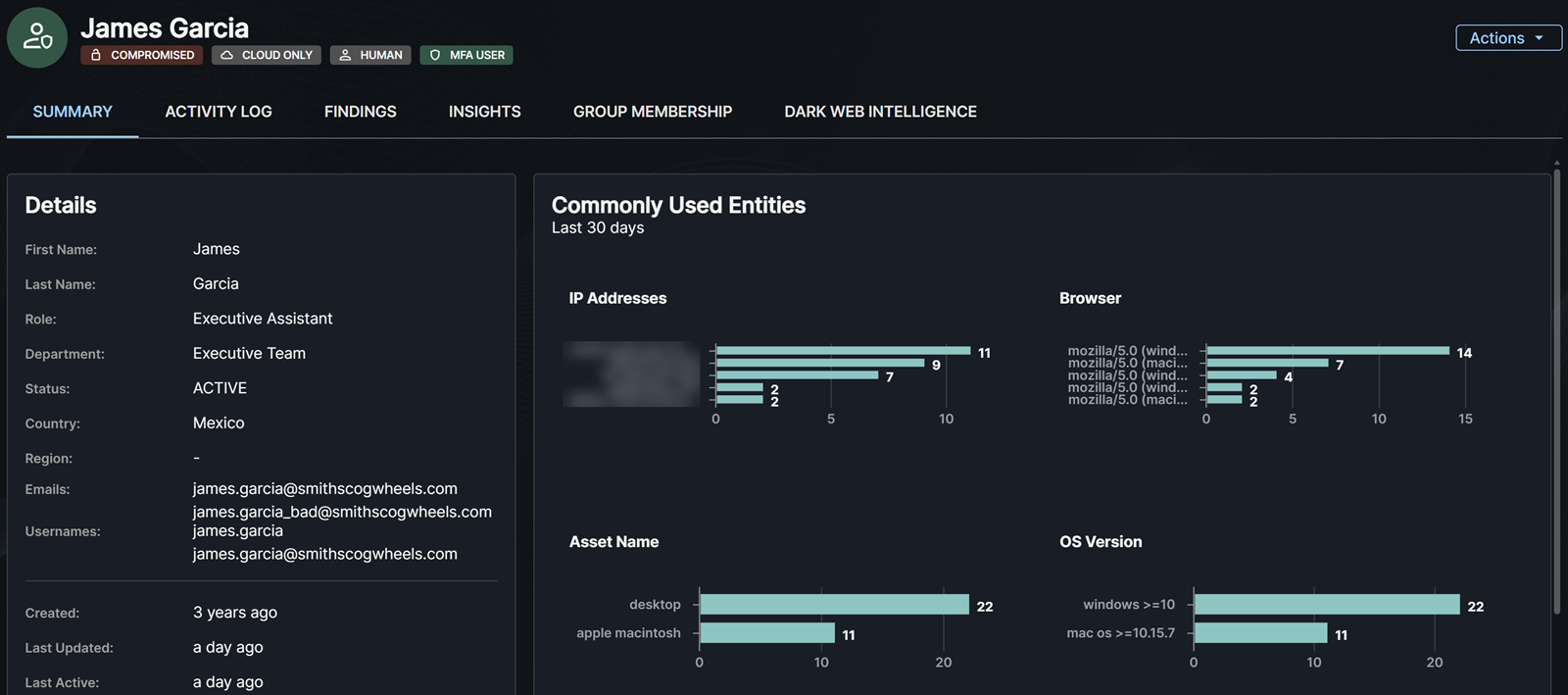Click the apple macintosh asset bar

[x=767, y=633]
